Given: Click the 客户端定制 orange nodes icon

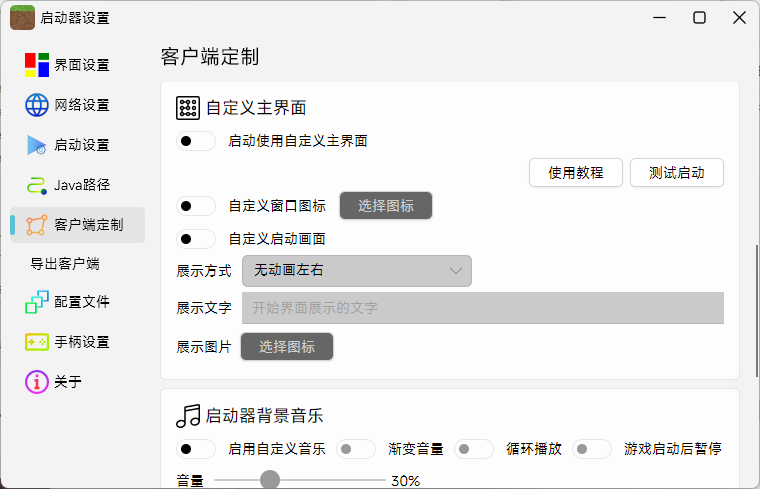Looking at the screenshot, I should 37,225.
